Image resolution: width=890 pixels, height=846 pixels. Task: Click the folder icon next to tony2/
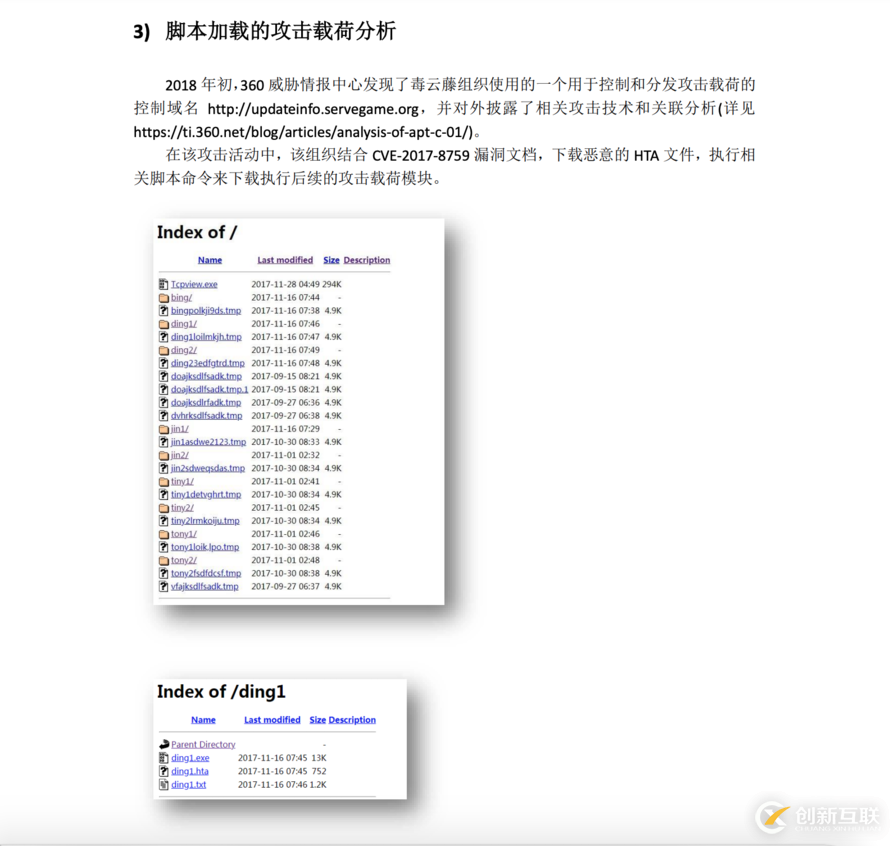click(x=166, y=560)
